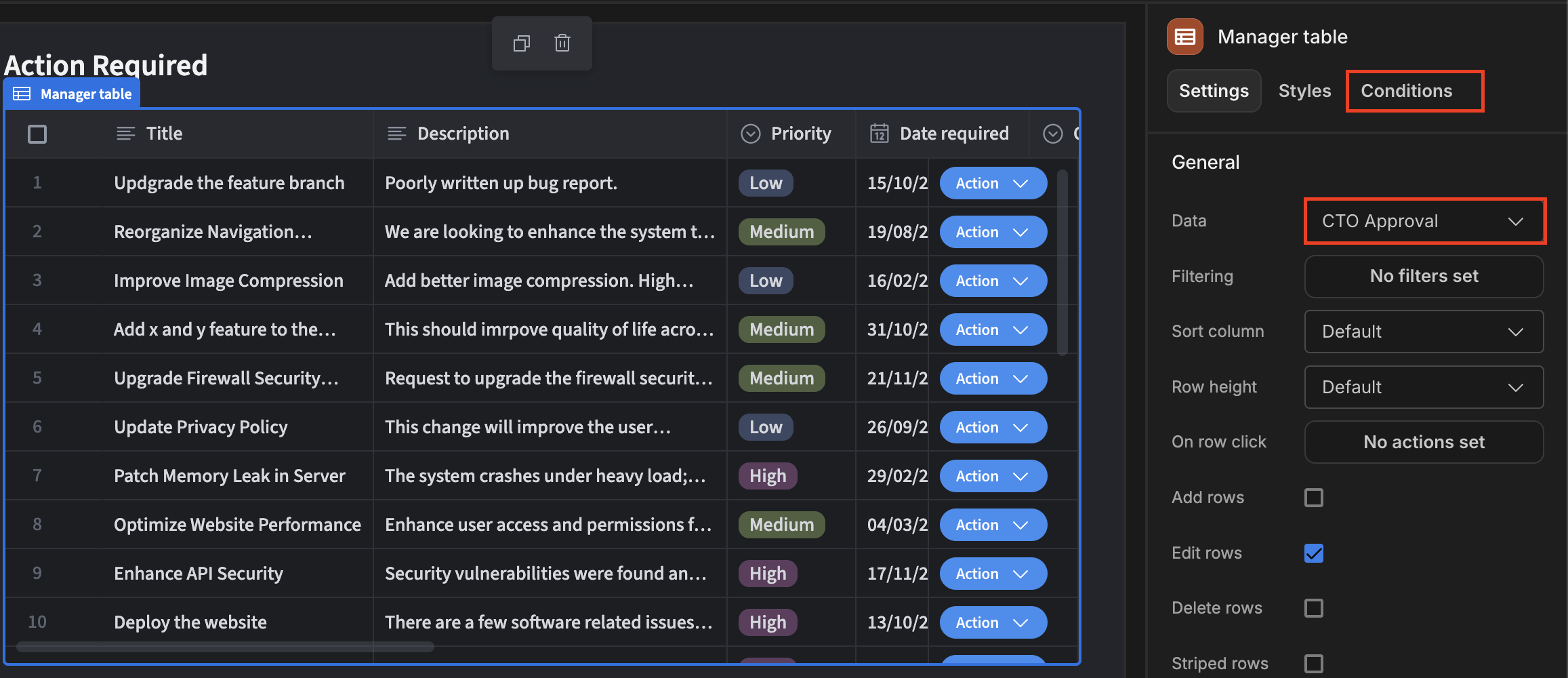Click the Description column text icon
Image resolution: width=1568 pixels, height=678 pixels.
pyautogui.click(x=396, y=134)
